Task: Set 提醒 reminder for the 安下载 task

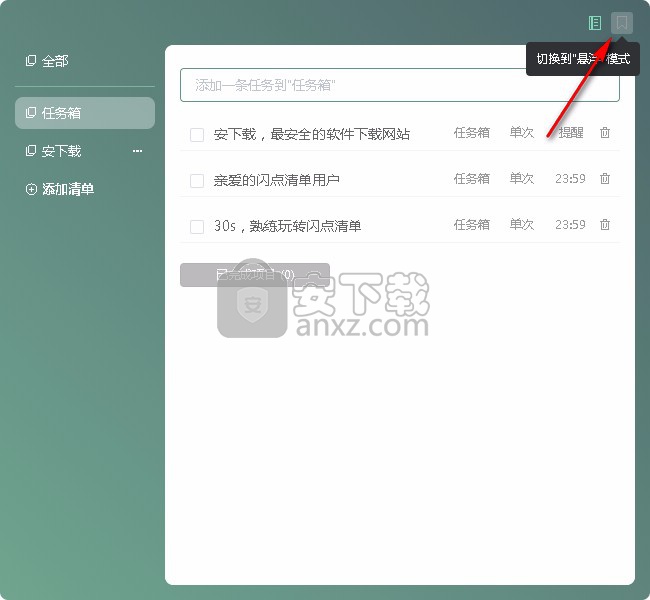Action: [570, 133]
